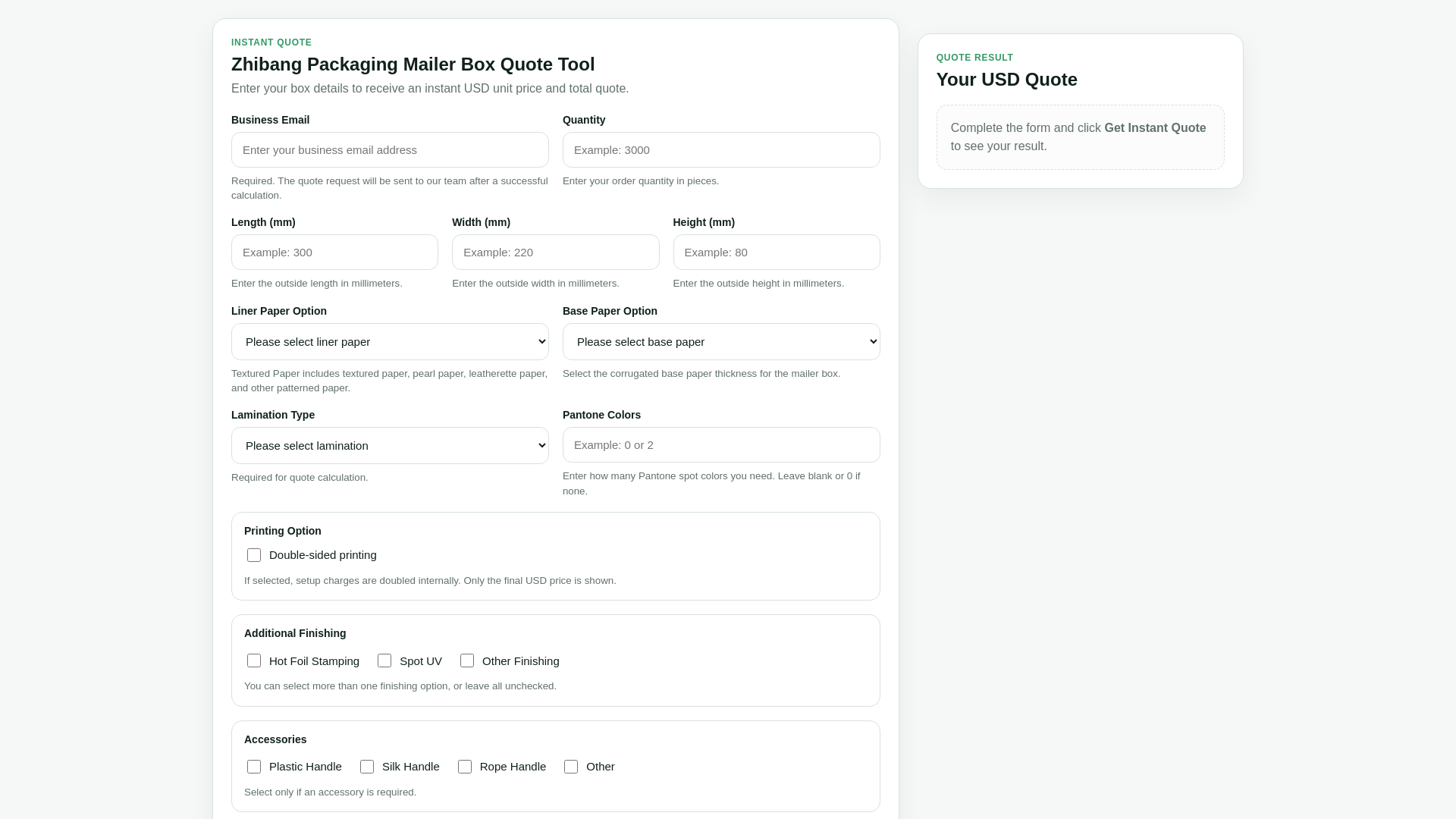
Task: Tick the Other Finishing checkbox
Action: [467, 661]
